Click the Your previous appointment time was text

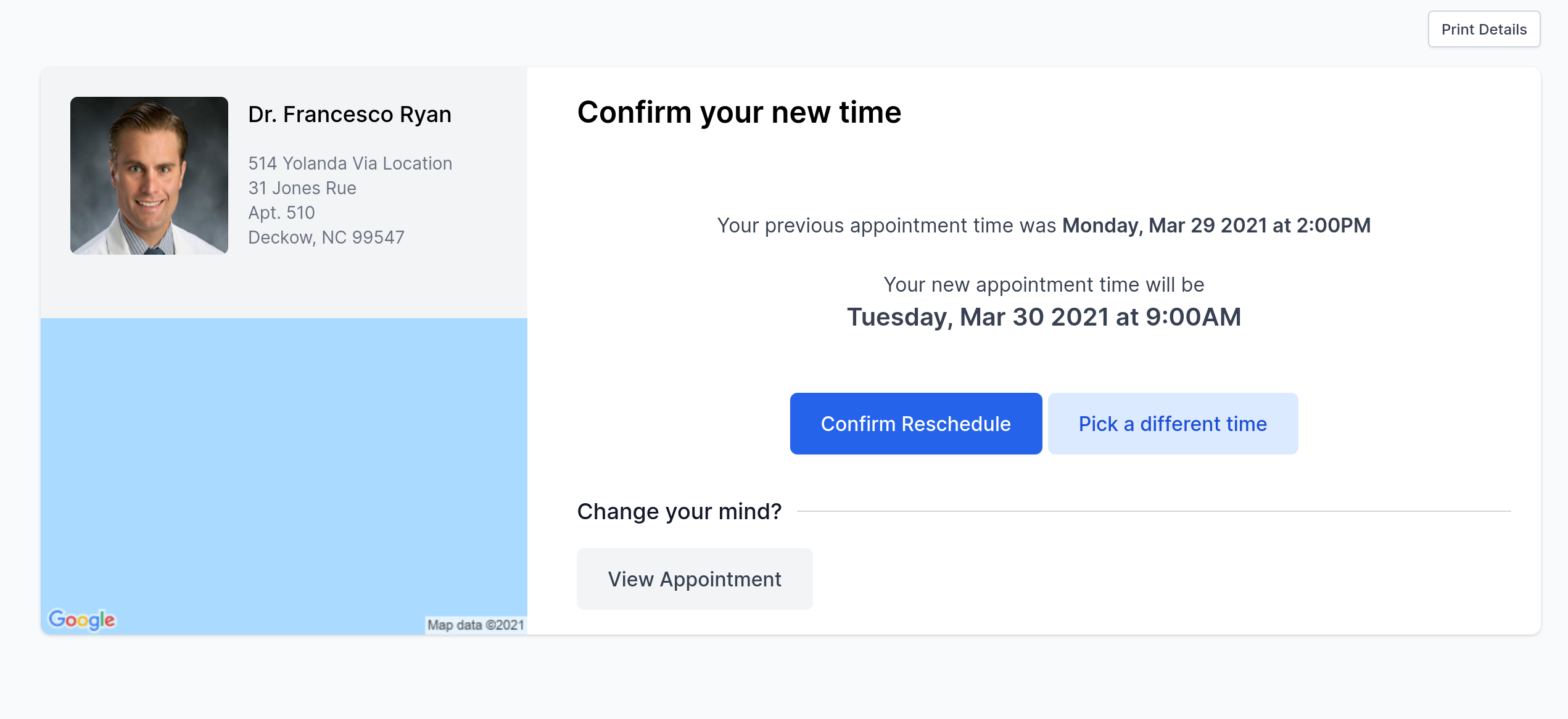(x=886, y=226)
